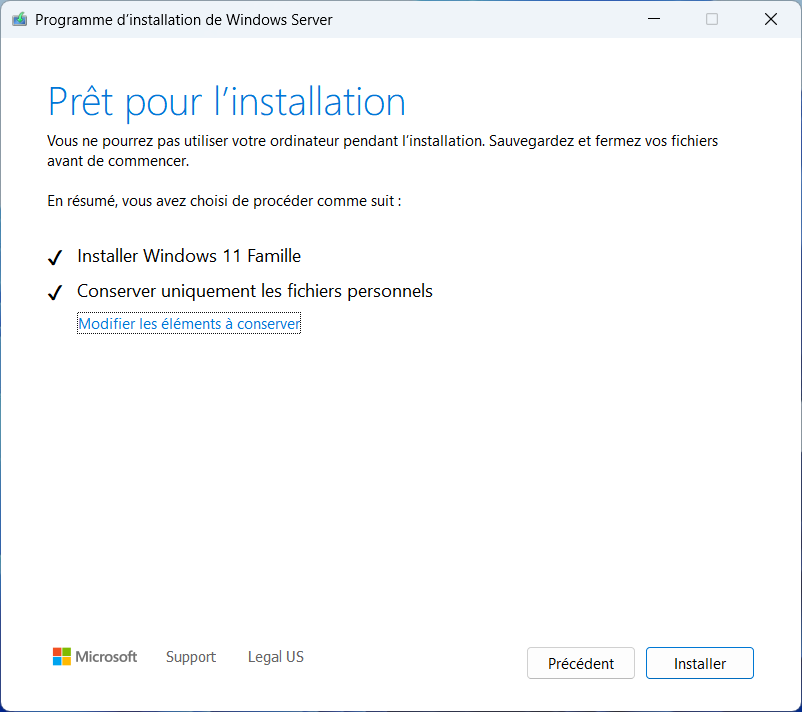Click the checkmark beside Installer Windows 11 Famille
Screen dimensions: 802x712
click(55, 257)
